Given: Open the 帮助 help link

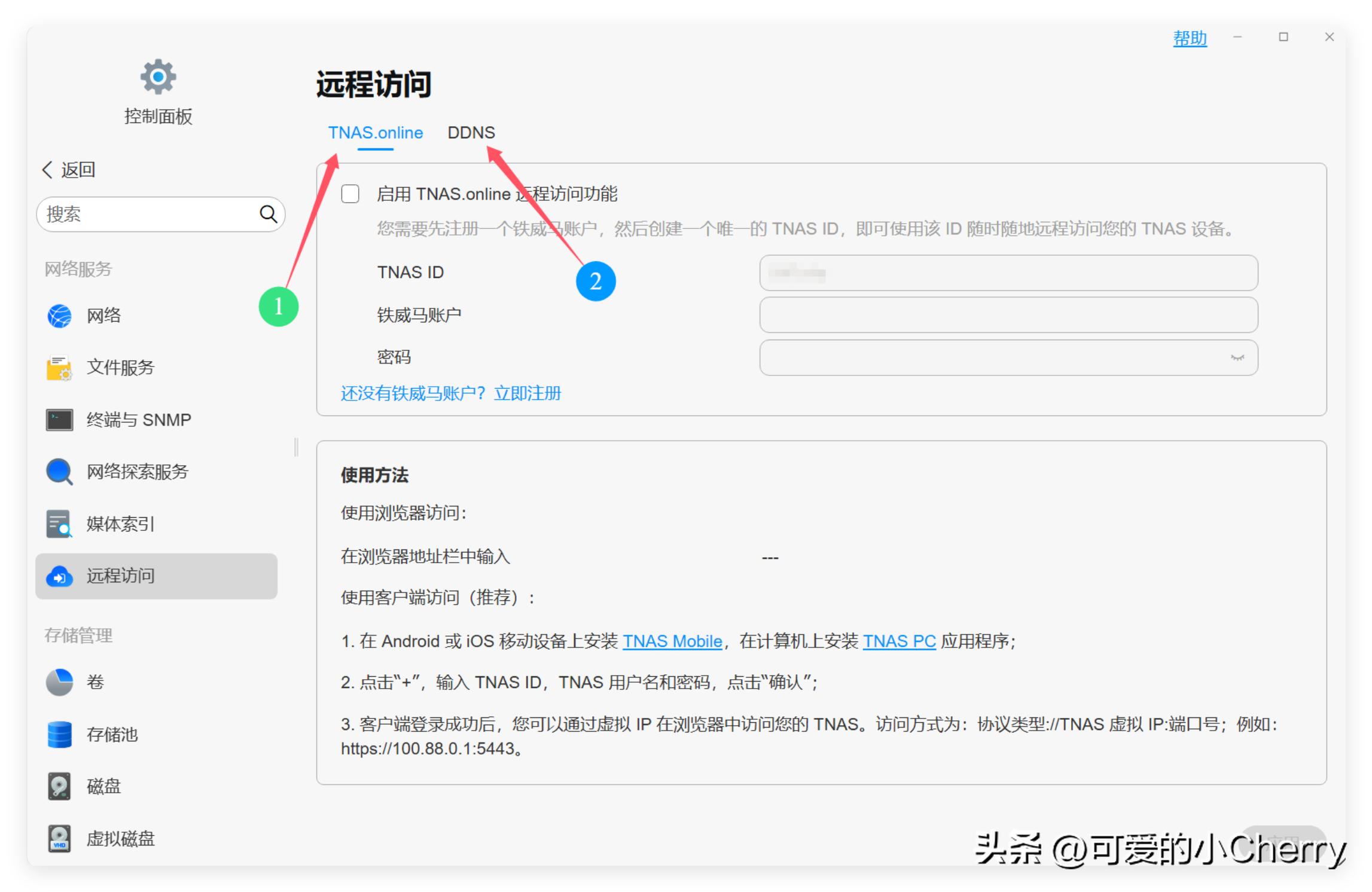Looking at the screenshot, I should click(1190, 38).
